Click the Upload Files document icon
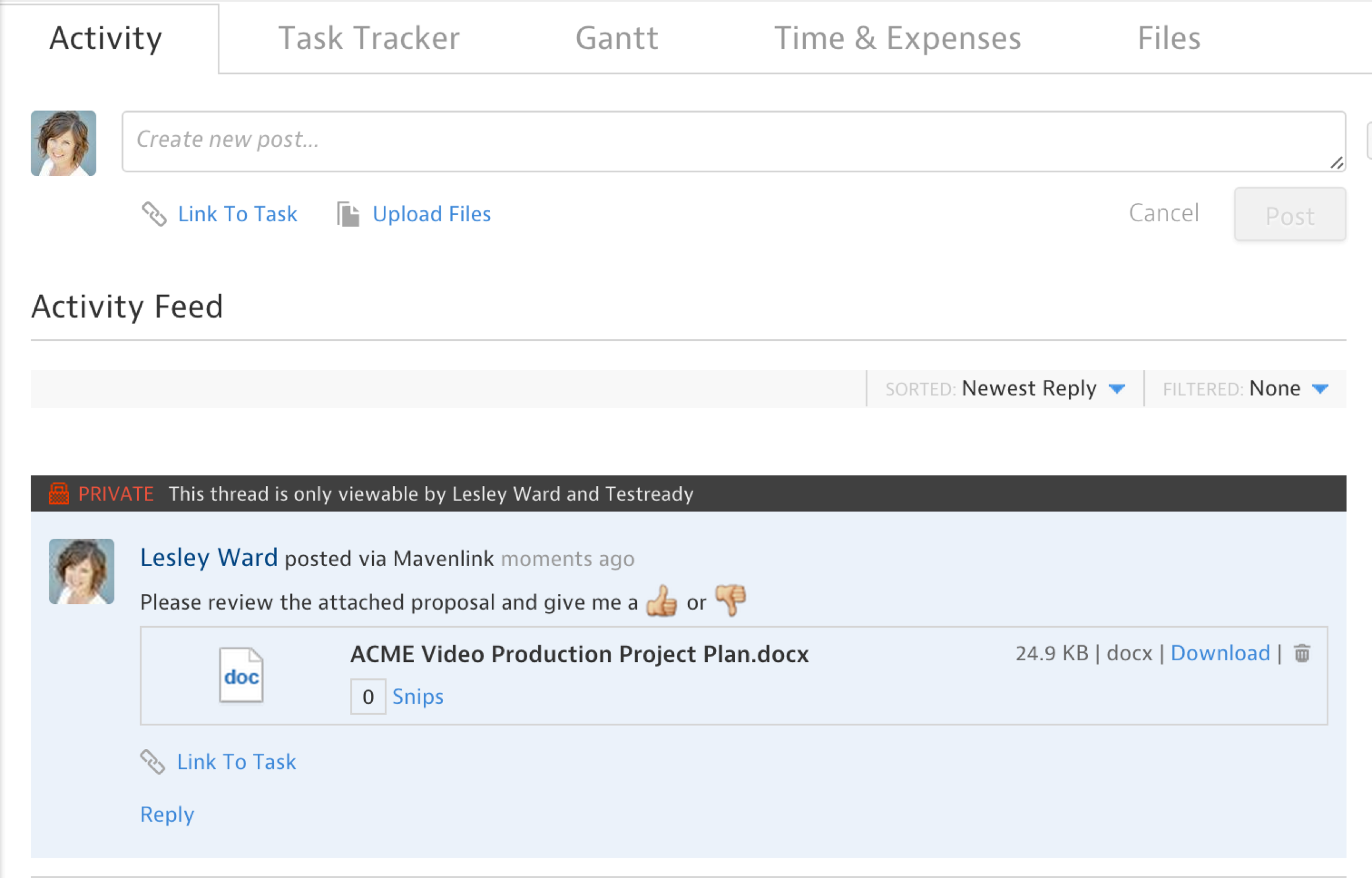Viewport: 1372px width, 878px height. pyautogui.click(x=348, y=214)
